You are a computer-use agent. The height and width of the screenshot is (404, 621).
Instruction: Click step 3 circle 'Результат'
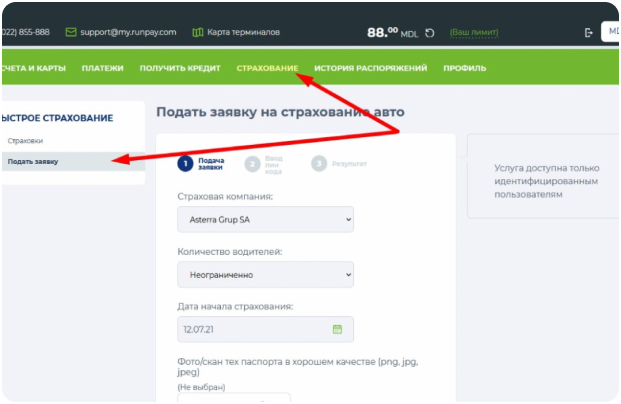coord(319,163)
